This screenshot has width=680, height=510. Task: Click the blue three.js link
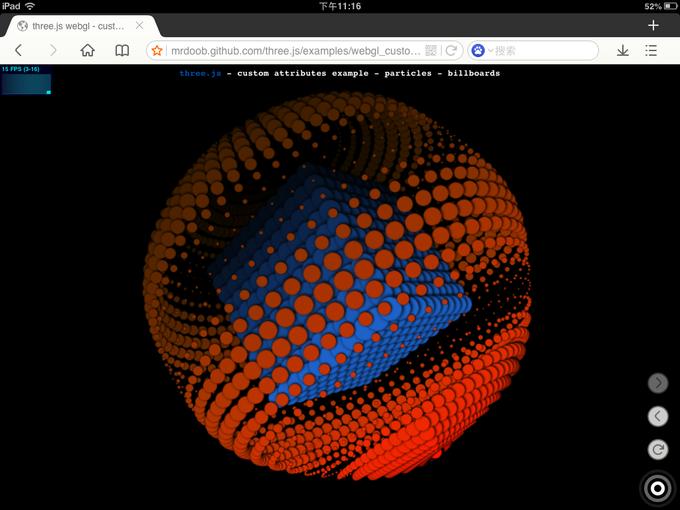199,73
